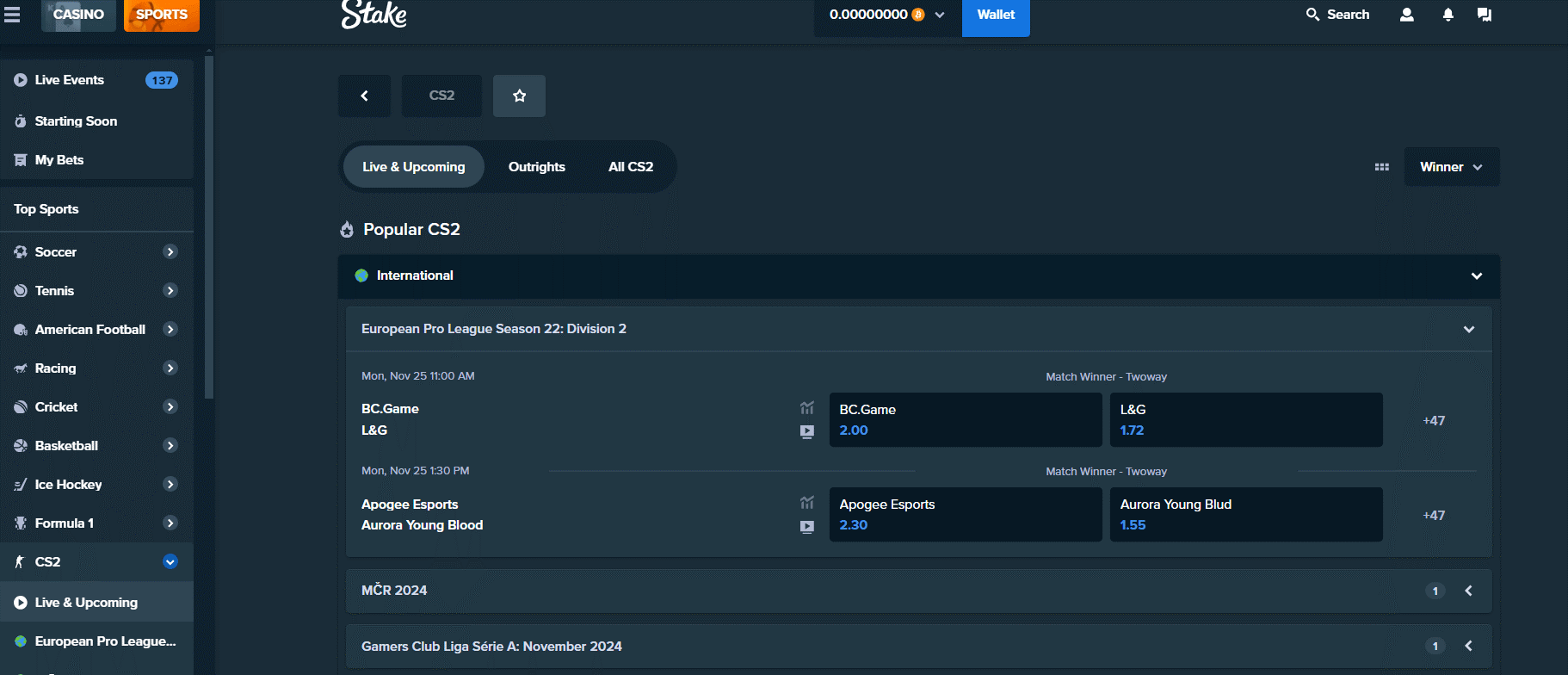Select the Live & Upcoming tab
The image size is (1568, 675).
pos(414,167)
